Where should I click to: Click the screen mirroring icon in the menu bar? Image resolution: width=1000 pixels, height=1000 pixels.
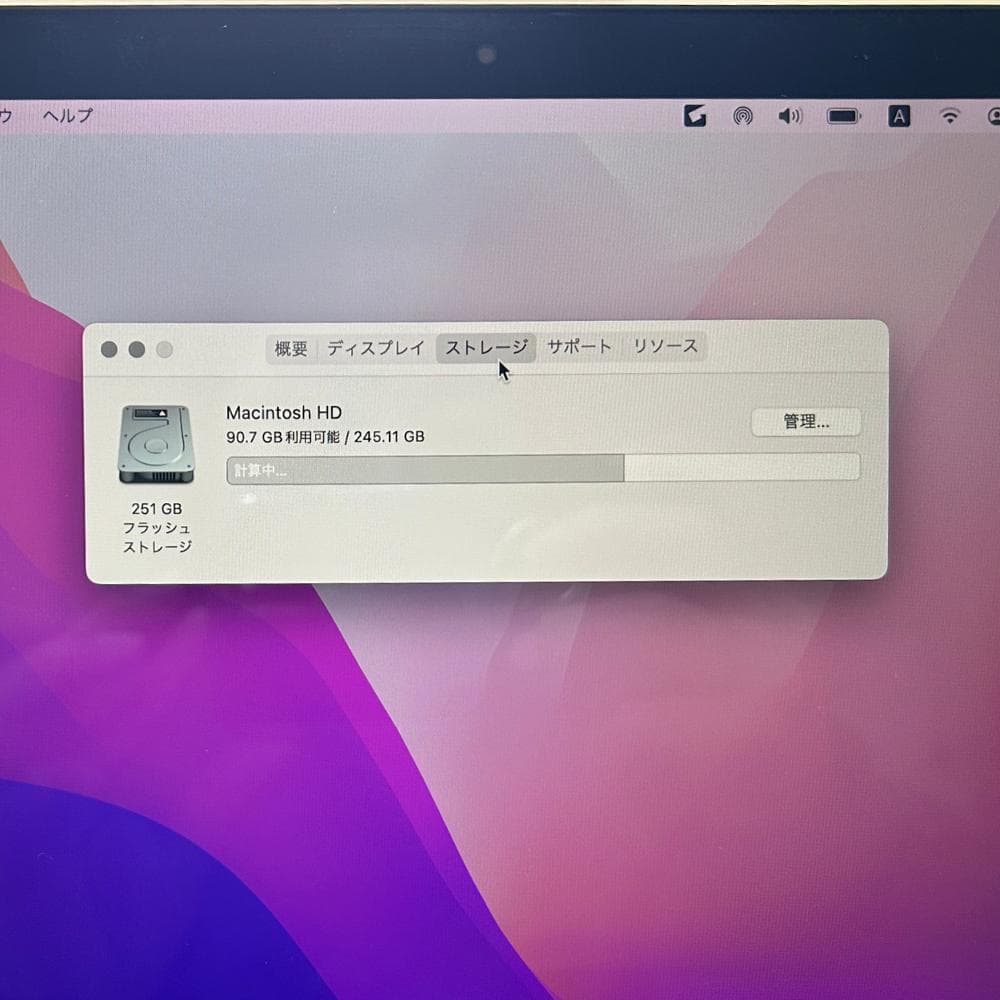coord(695,115)
